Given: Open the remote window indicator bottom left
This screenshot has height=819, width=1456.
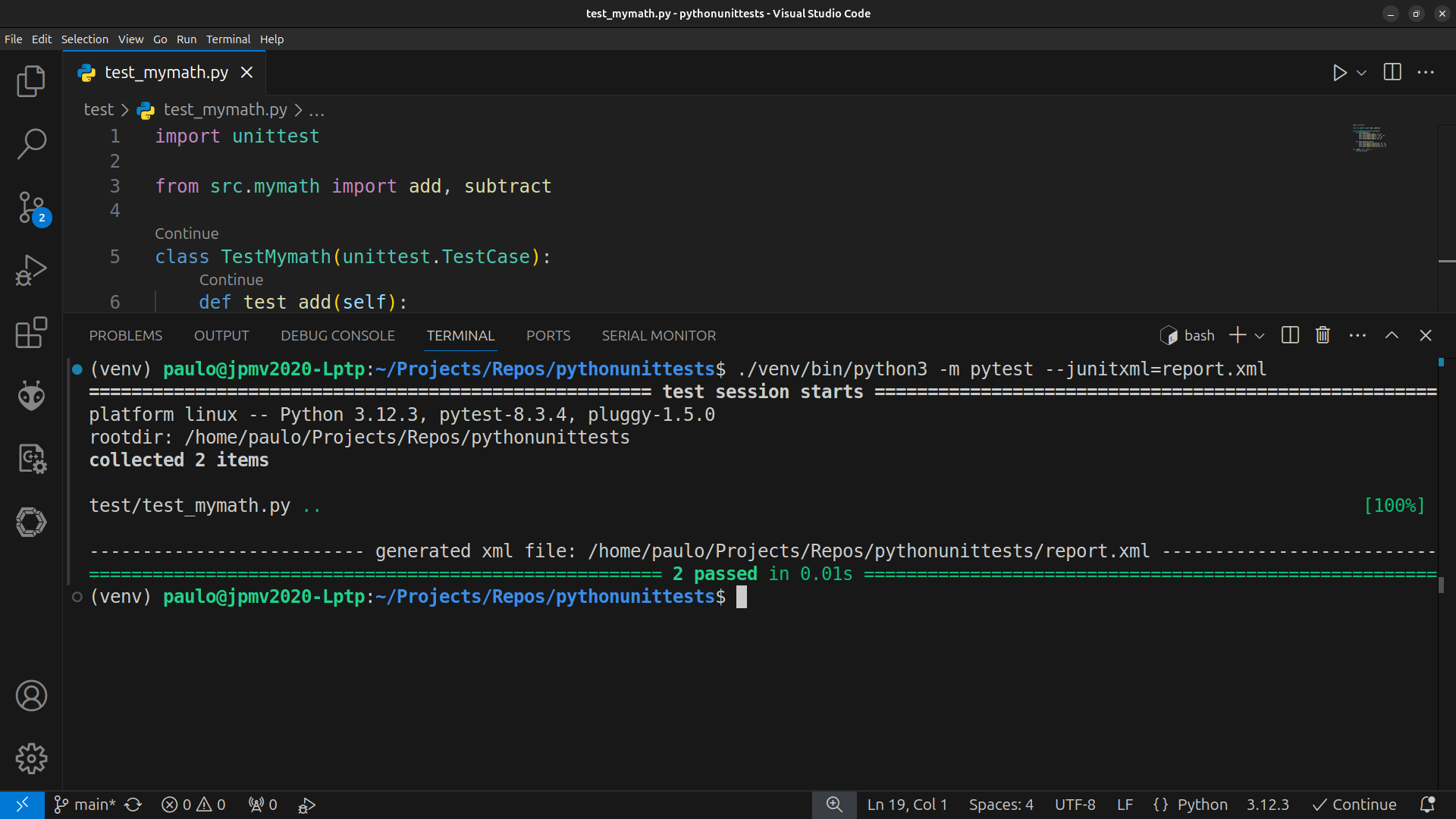Looking at the screenshot, I should click(22, 804).
